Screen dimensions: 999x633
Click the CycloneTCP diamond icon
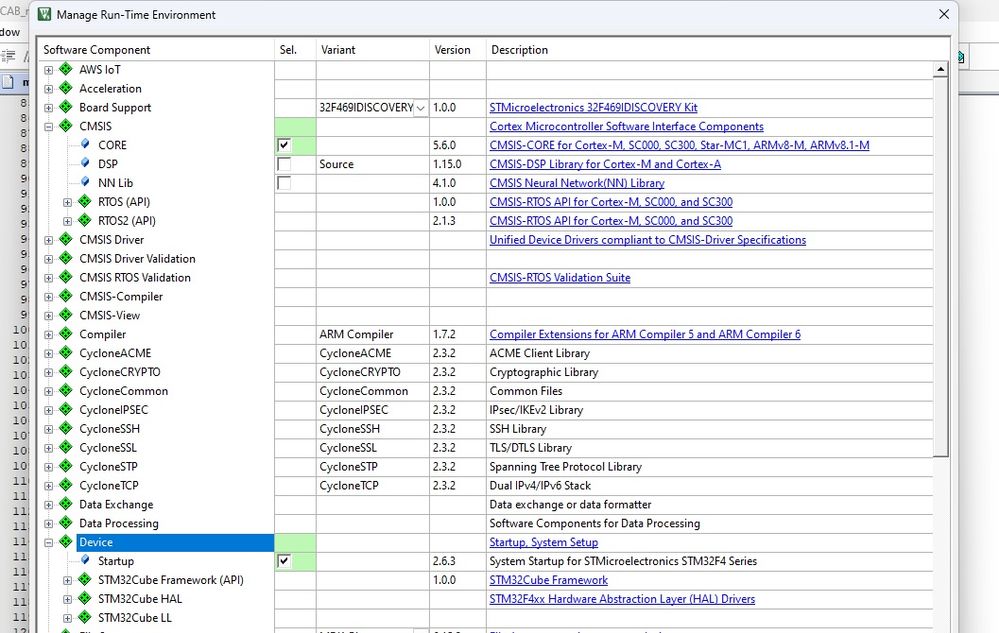[x=66, y=485]
